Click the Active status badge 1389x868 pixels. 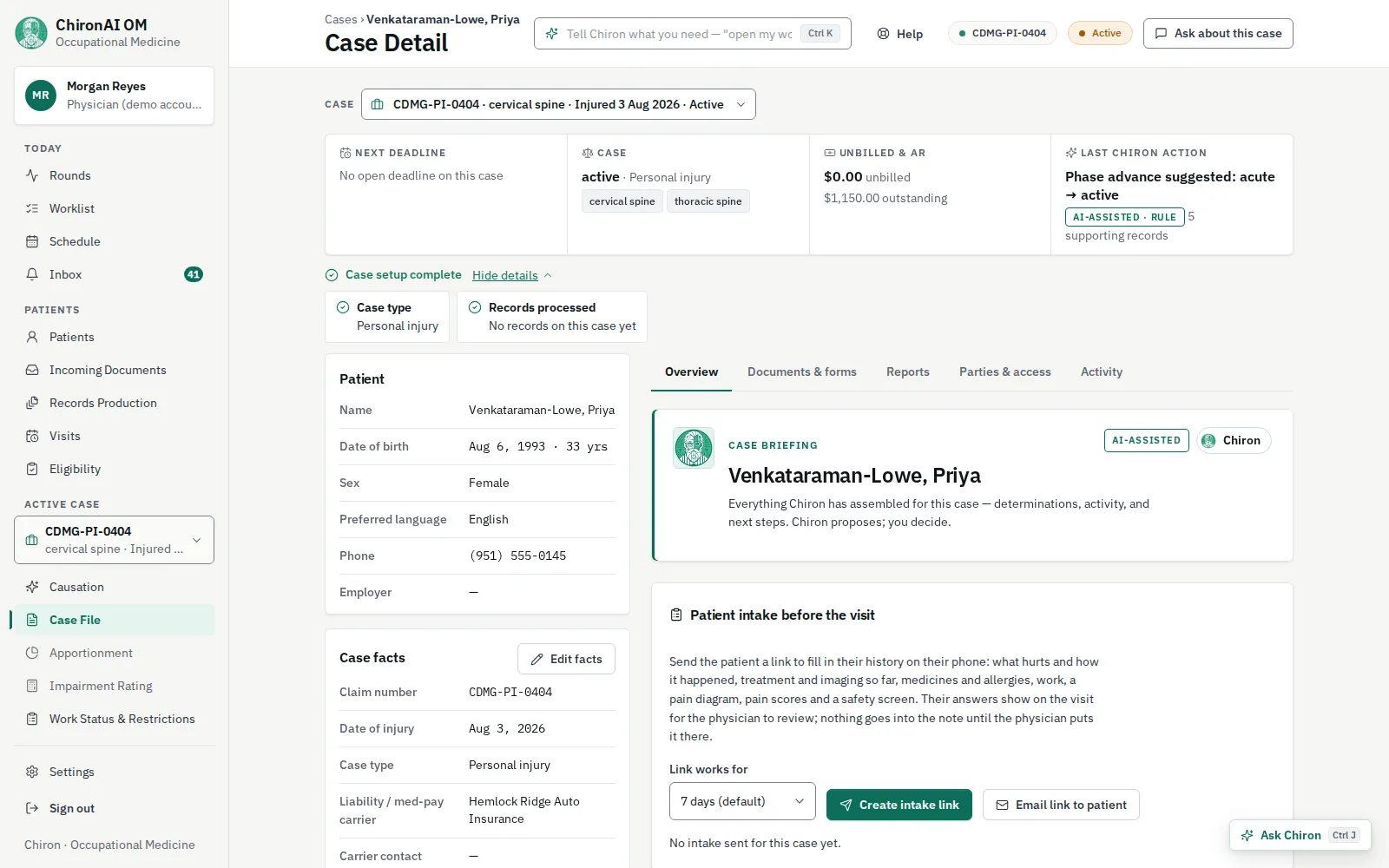tap(1100, 33)
